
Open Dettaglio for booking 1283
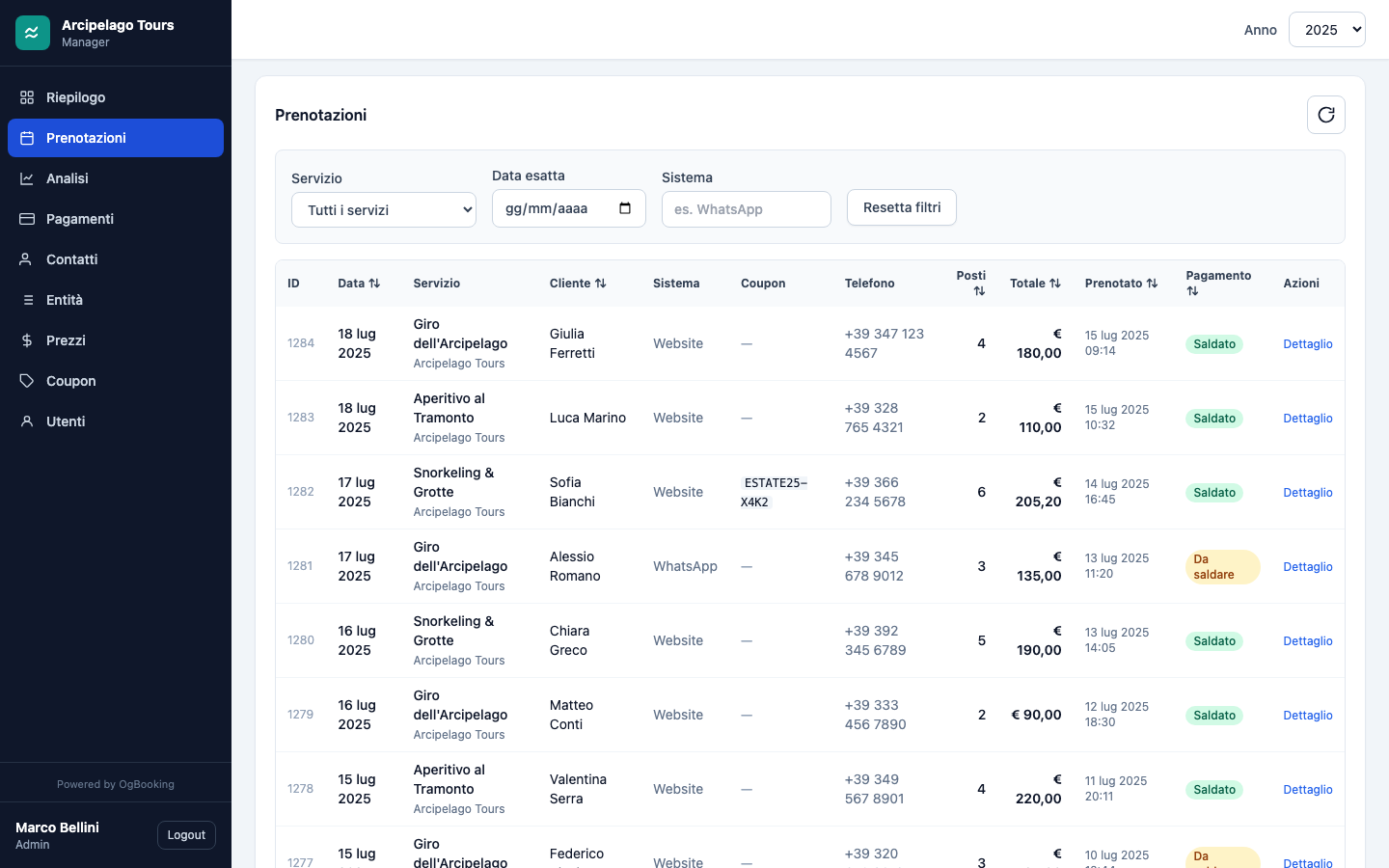[1308, 419]
